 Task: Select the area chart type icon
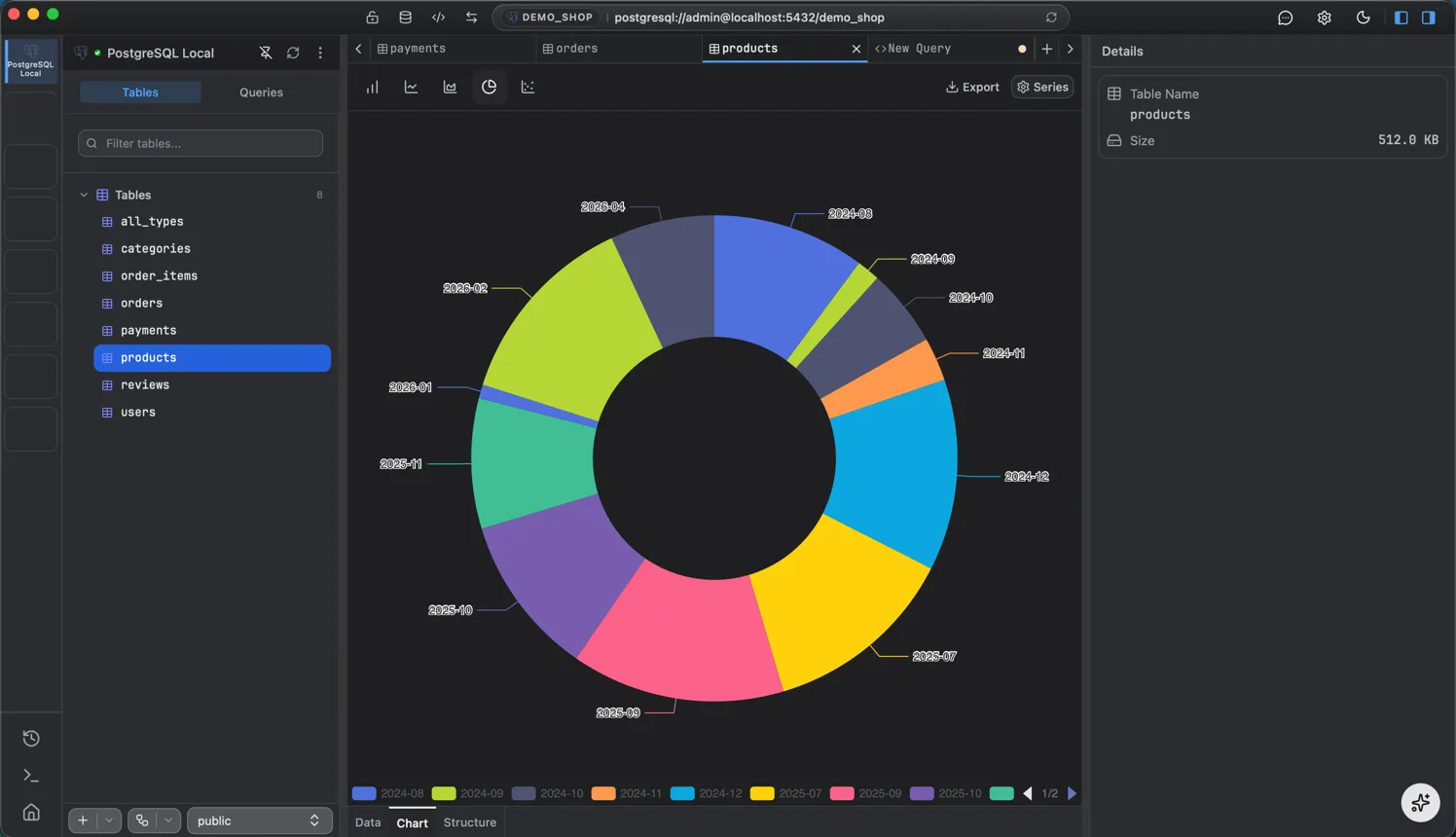[x=450, y=87]
